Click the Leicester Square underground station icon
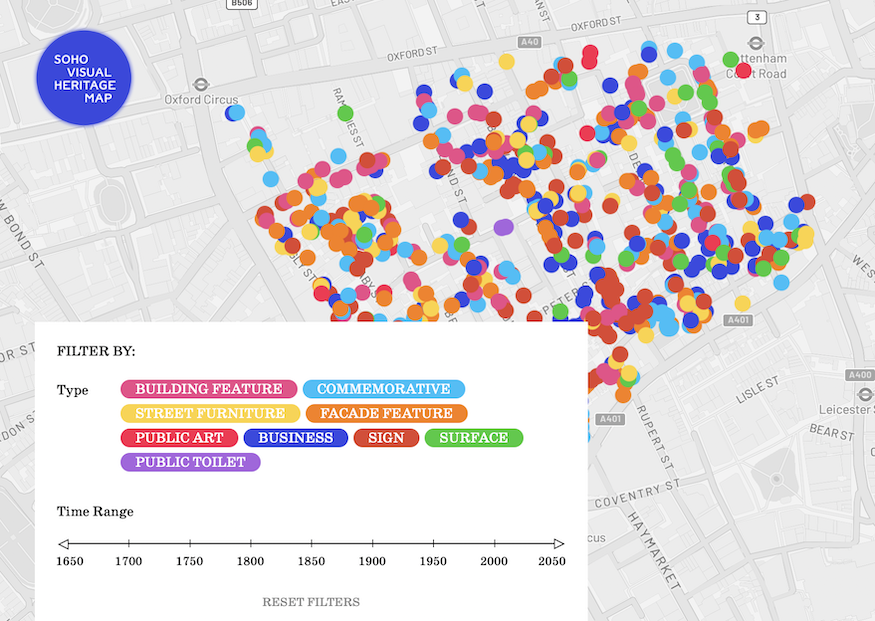The width and height of the screenshot is (875, 621). click(866, 396)
